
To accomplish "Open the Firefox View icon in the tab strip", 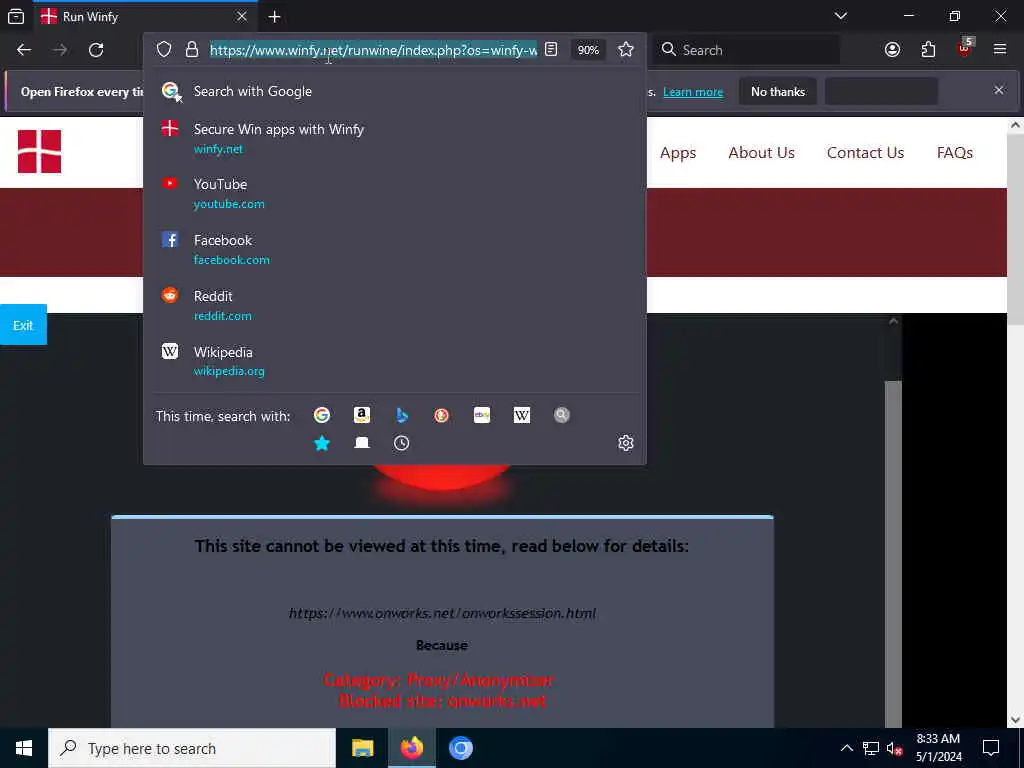I will tap(16, 16).
